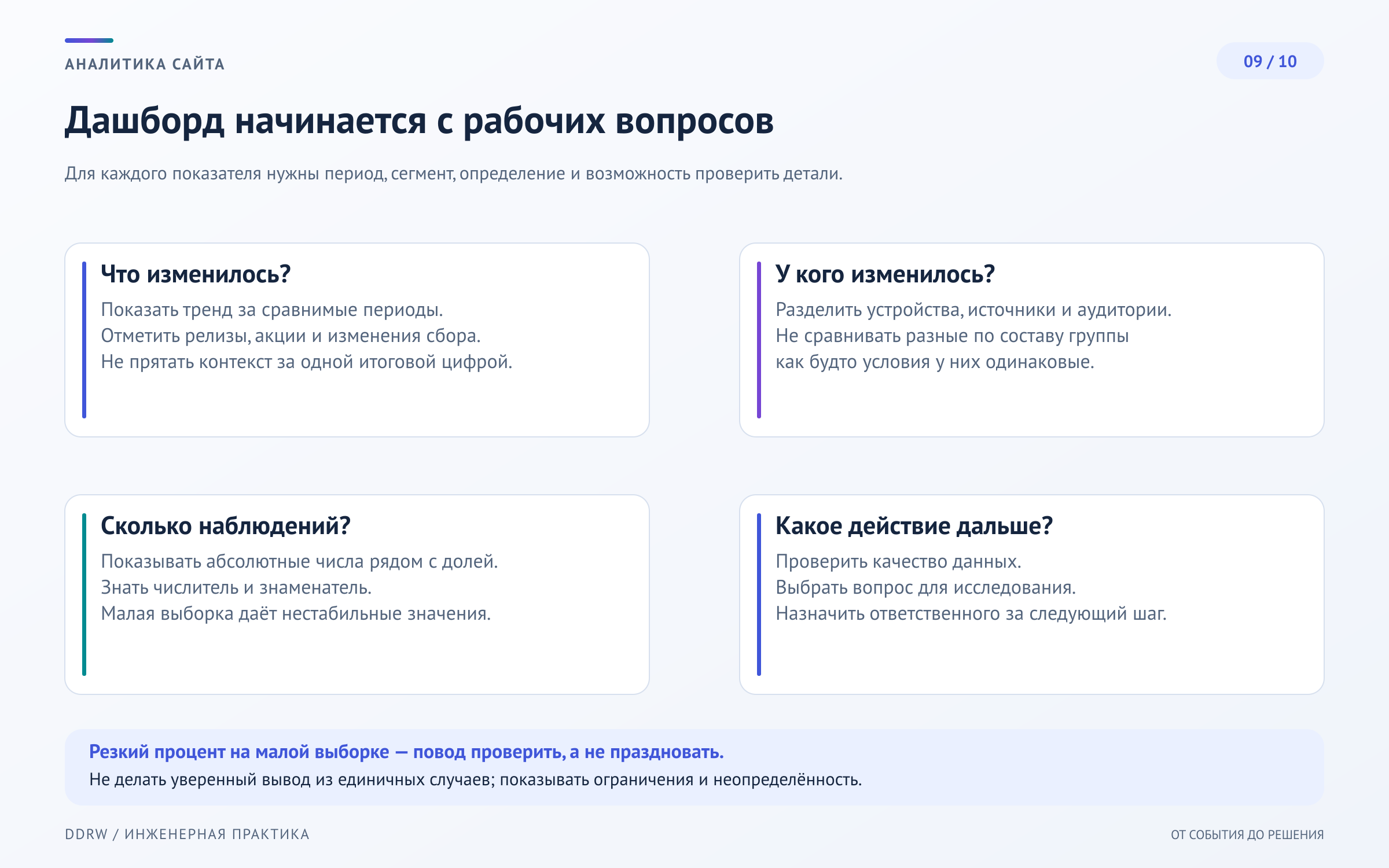Image resolution: width=1389 pixels, height=868 pixels.
Task: Click the section label АНАЛИТИКА САЙТА
Action: (145, 64)
